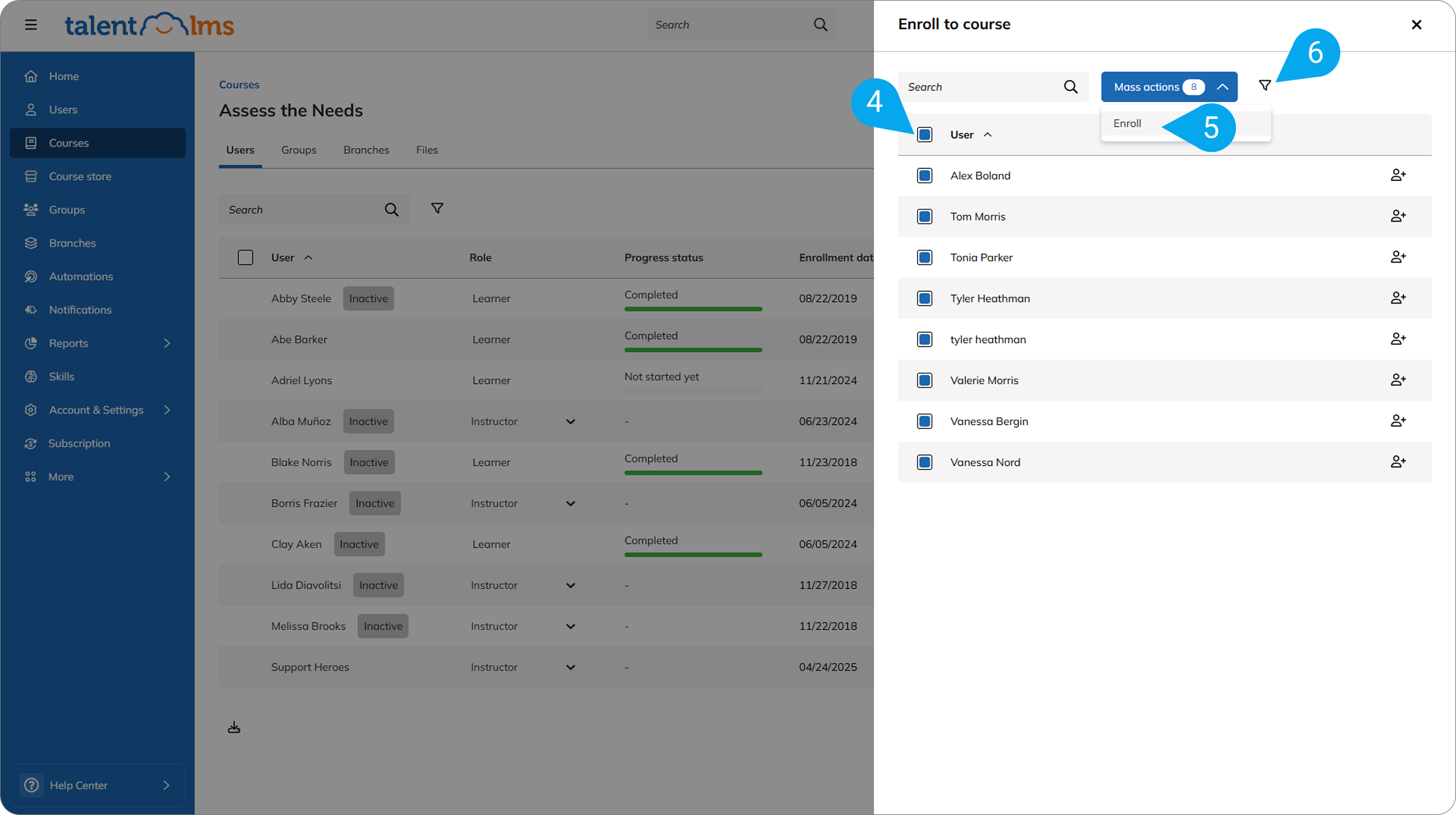Click Clay Aken's Completed progress bar

click(693, 555)
